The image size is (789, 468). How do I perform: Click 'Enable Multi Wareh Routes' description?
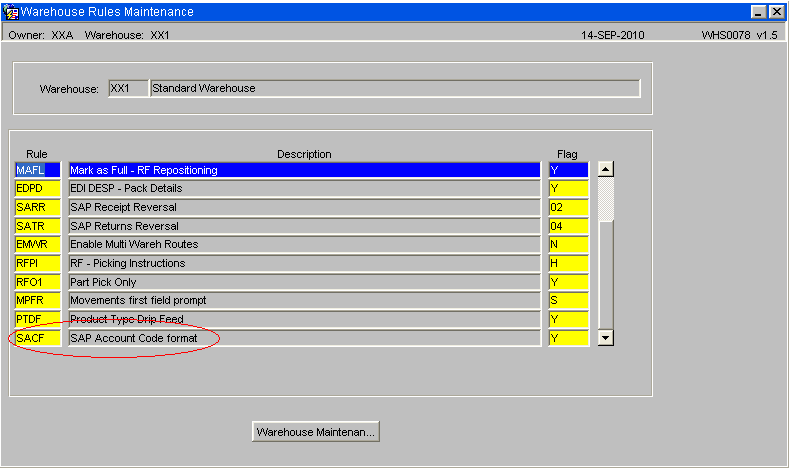(304, 245)
